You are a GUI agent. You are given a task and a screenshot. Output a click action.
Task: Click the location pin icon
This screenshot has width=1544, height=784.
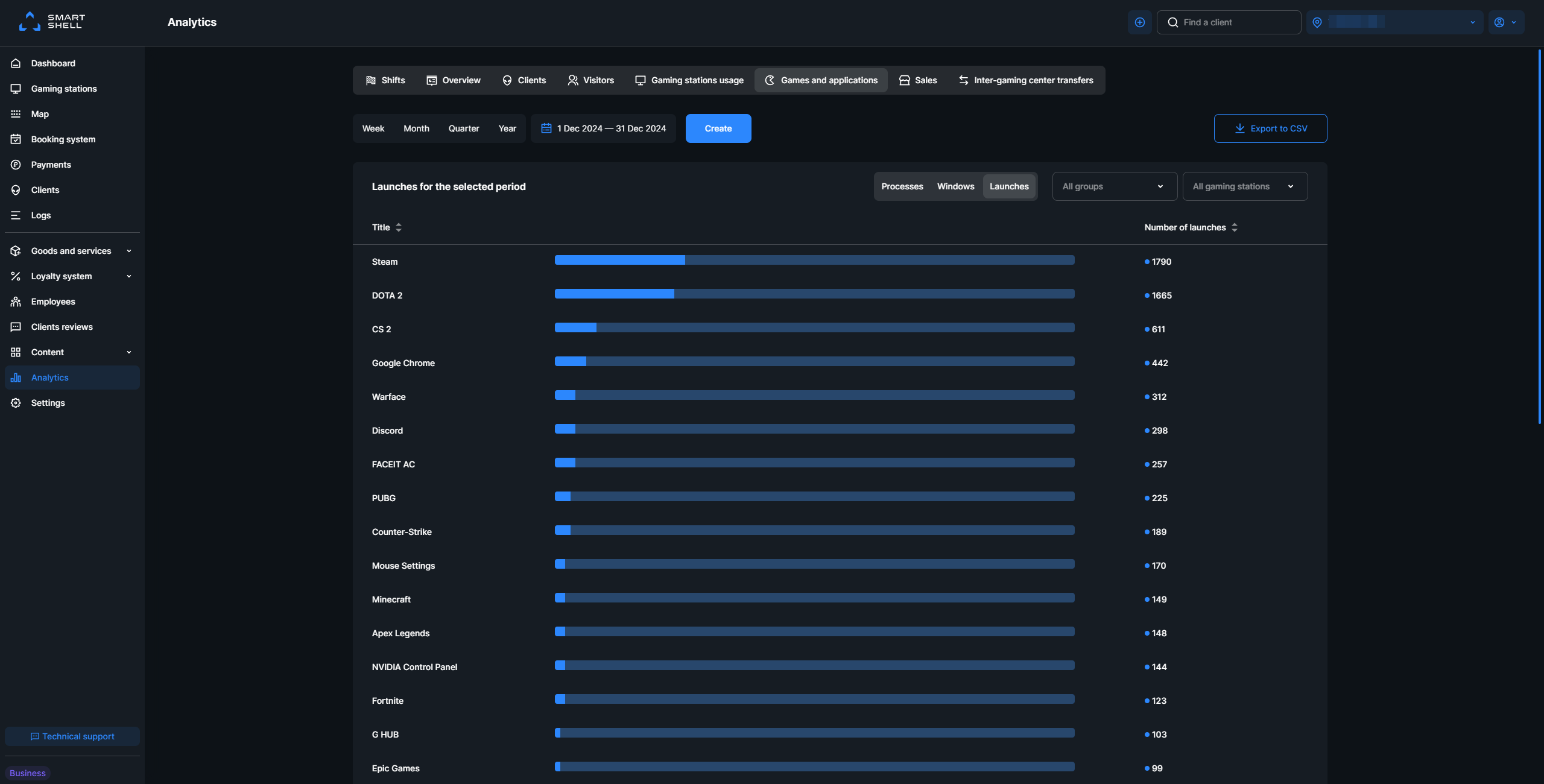click(x=1317, y=22)
